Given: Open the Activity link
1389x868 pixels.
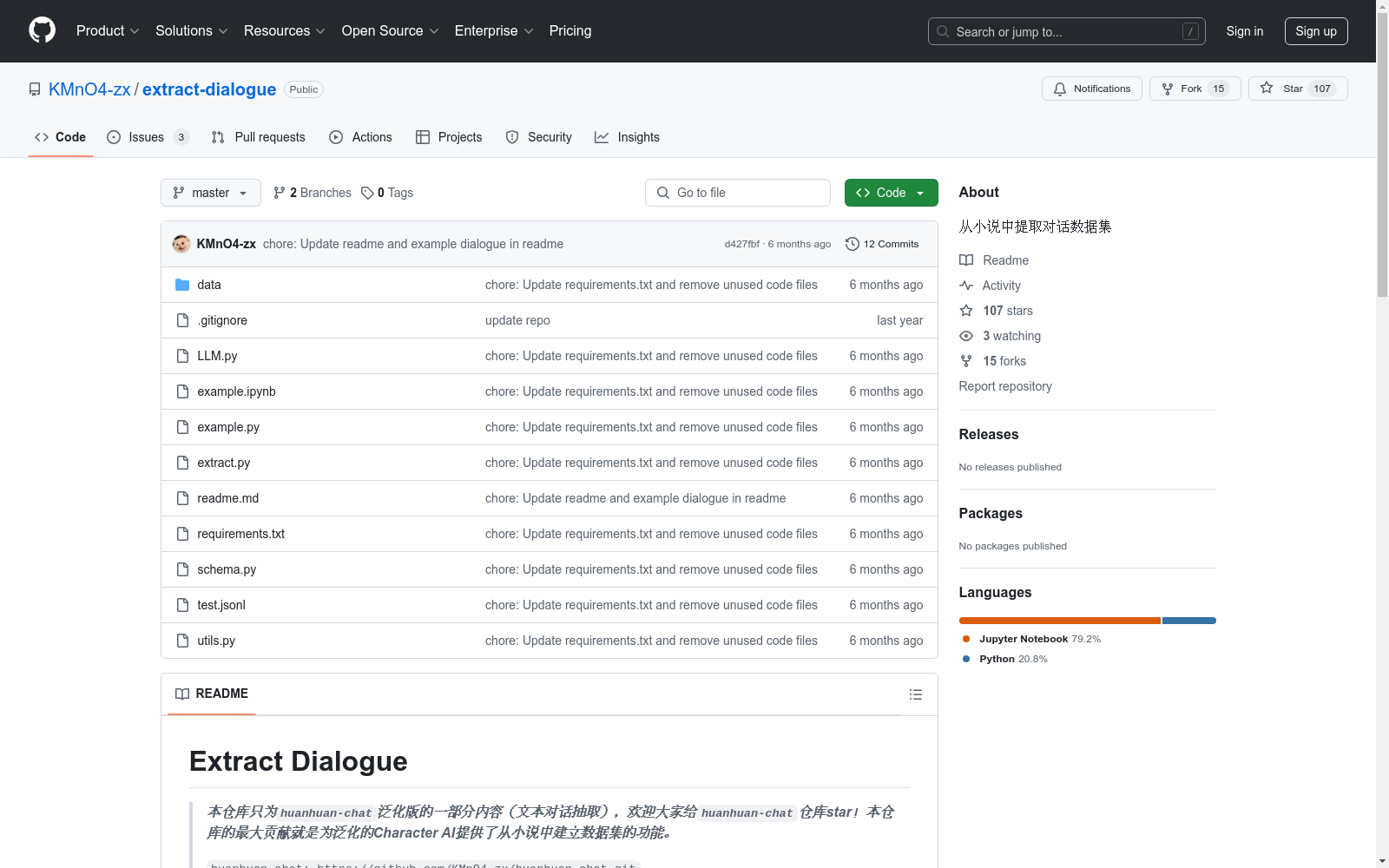Looking at the screenshot, I should pyautogui.click(x=990, y=286).
